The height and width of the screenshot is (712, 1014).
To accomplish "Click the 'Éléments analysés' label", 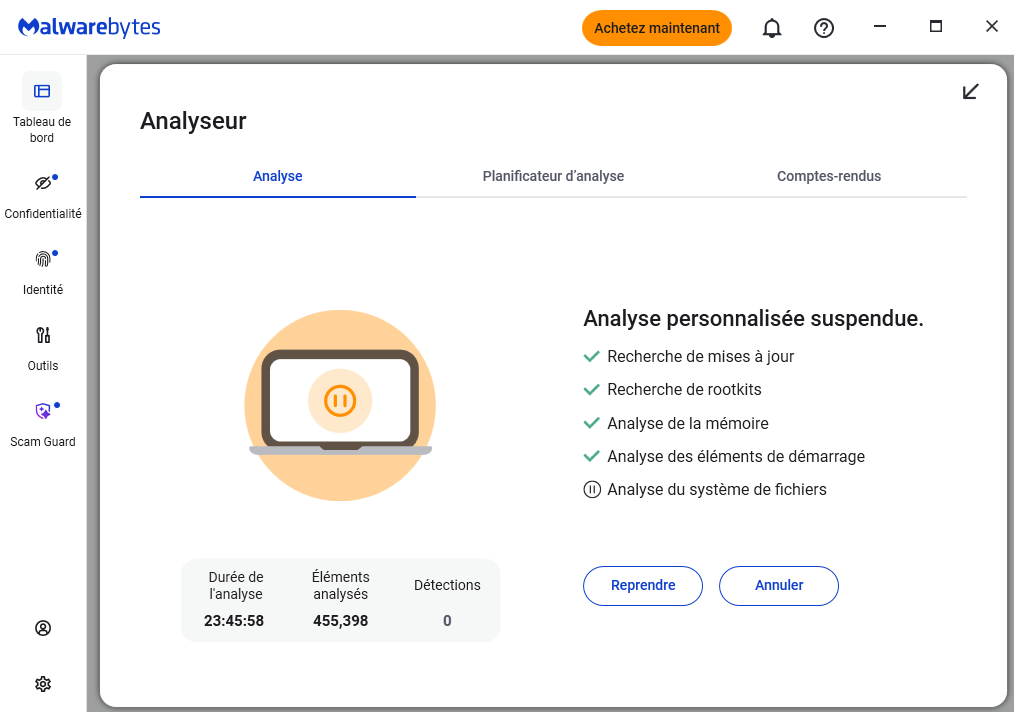I will (x=341, y=585).
